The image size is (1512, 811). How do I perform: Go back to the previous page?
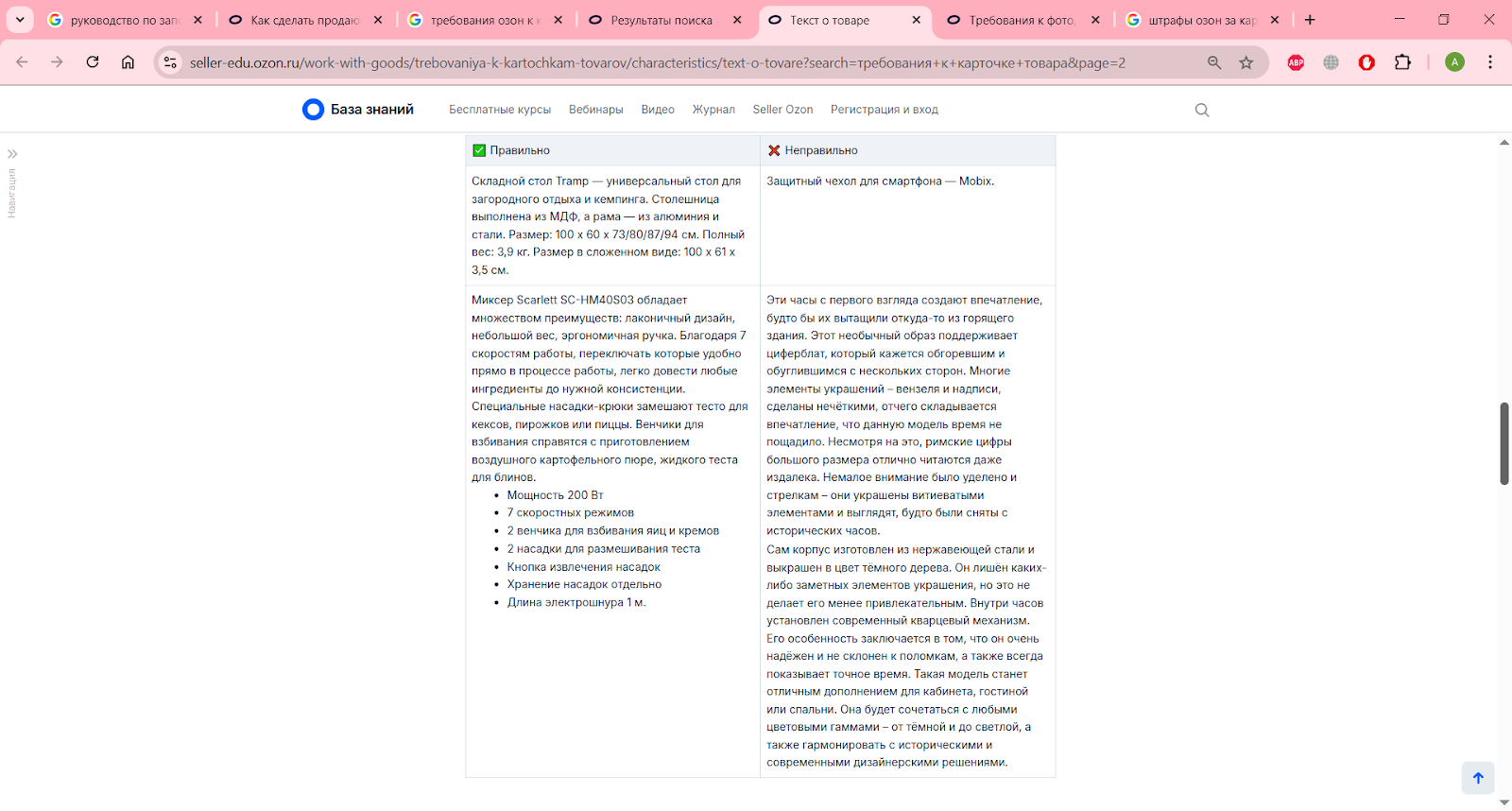pos(22,62)
